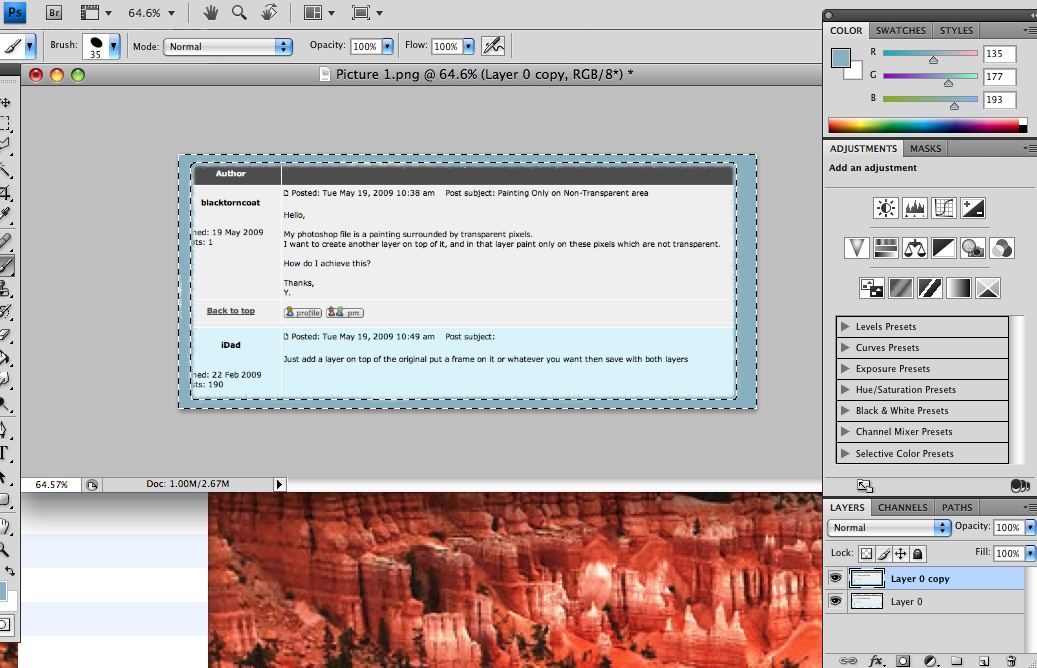Select the Zoom tool magnifier icon
Viewport: 1037px width, 668px height.
point(239,13)
